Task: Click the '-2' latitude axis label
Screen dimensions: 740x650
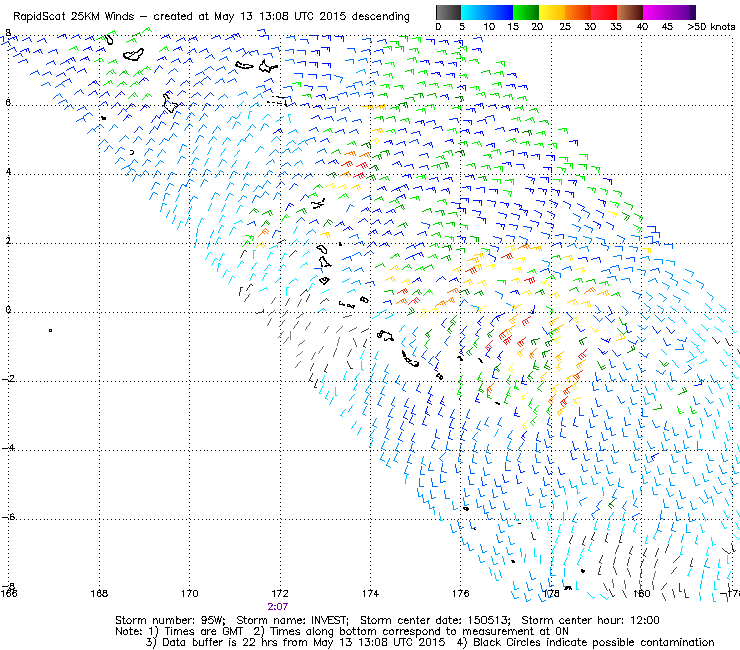Action: 8,379
